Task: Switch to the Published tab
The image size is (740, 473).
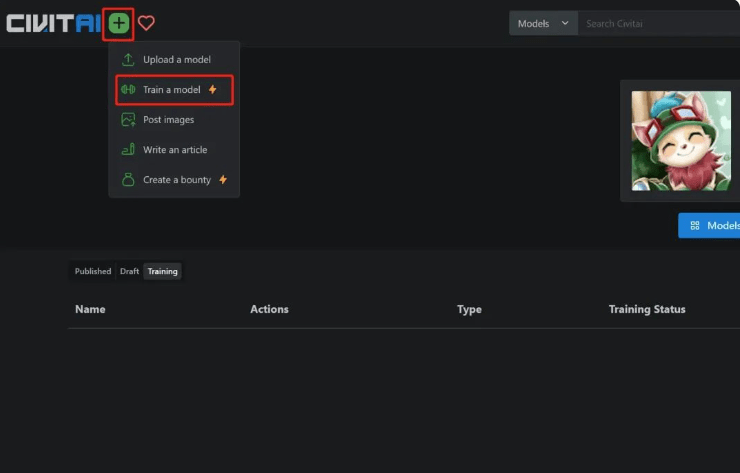Action: 93,271
